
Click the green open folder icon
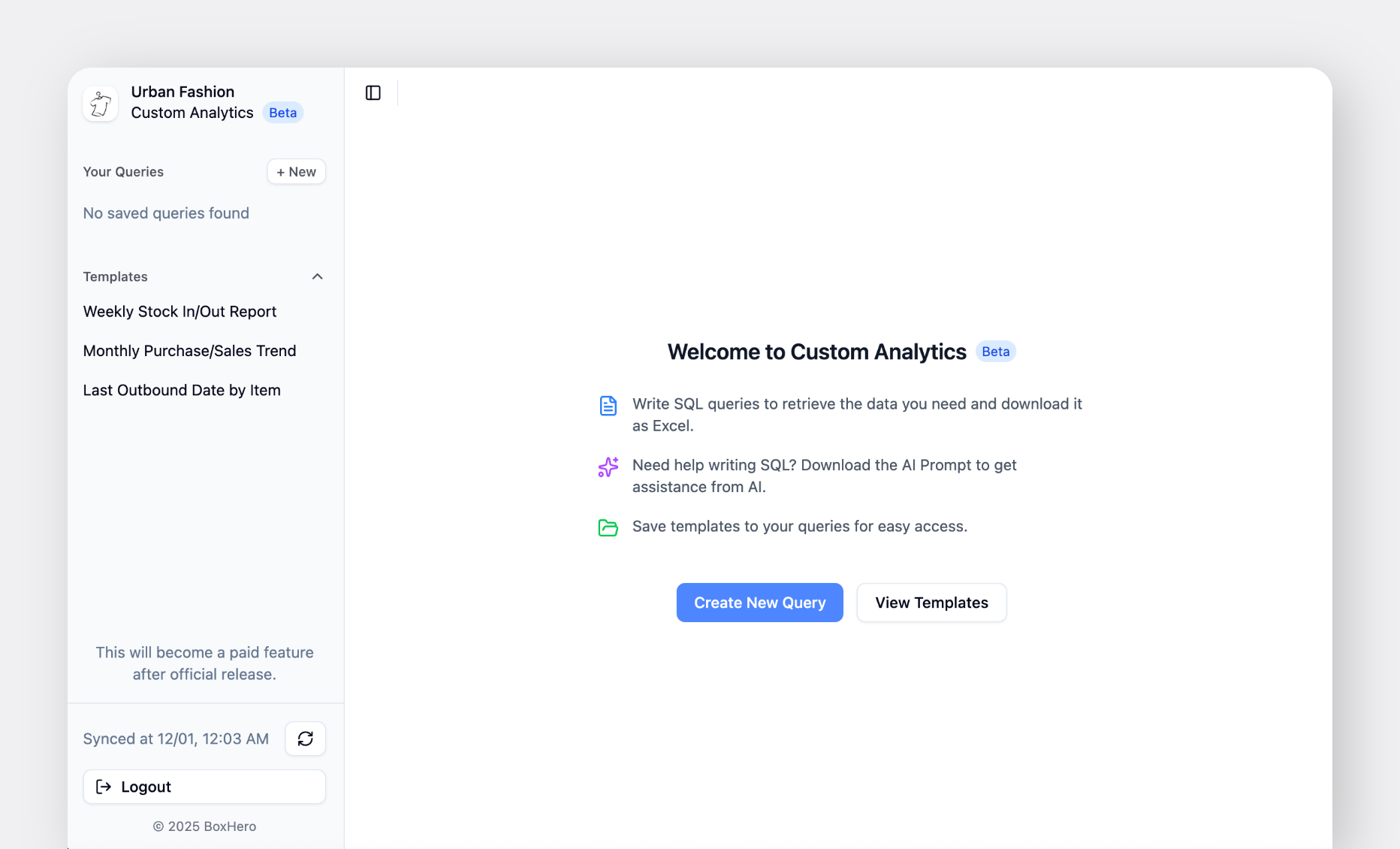click(x=608, y=527)
